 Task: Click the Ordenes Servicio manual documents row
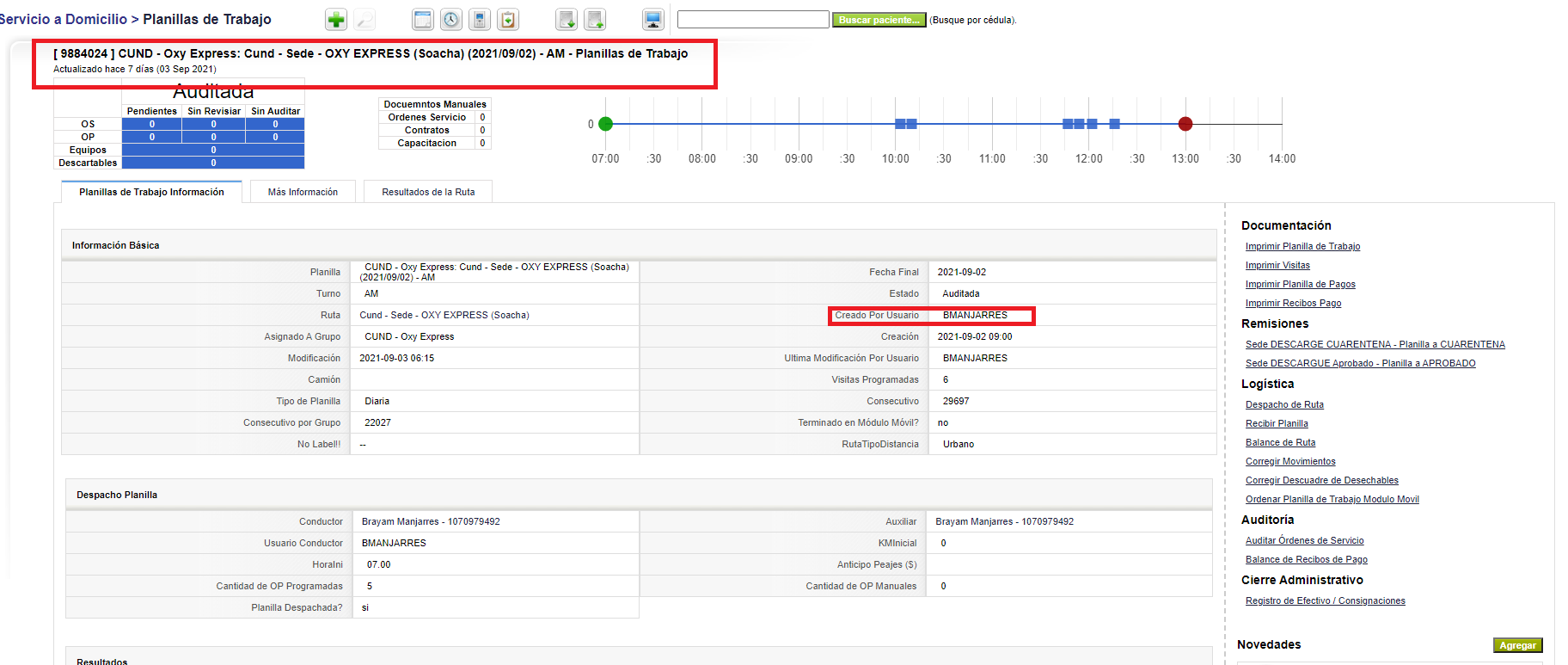click(x=435, y=117)
